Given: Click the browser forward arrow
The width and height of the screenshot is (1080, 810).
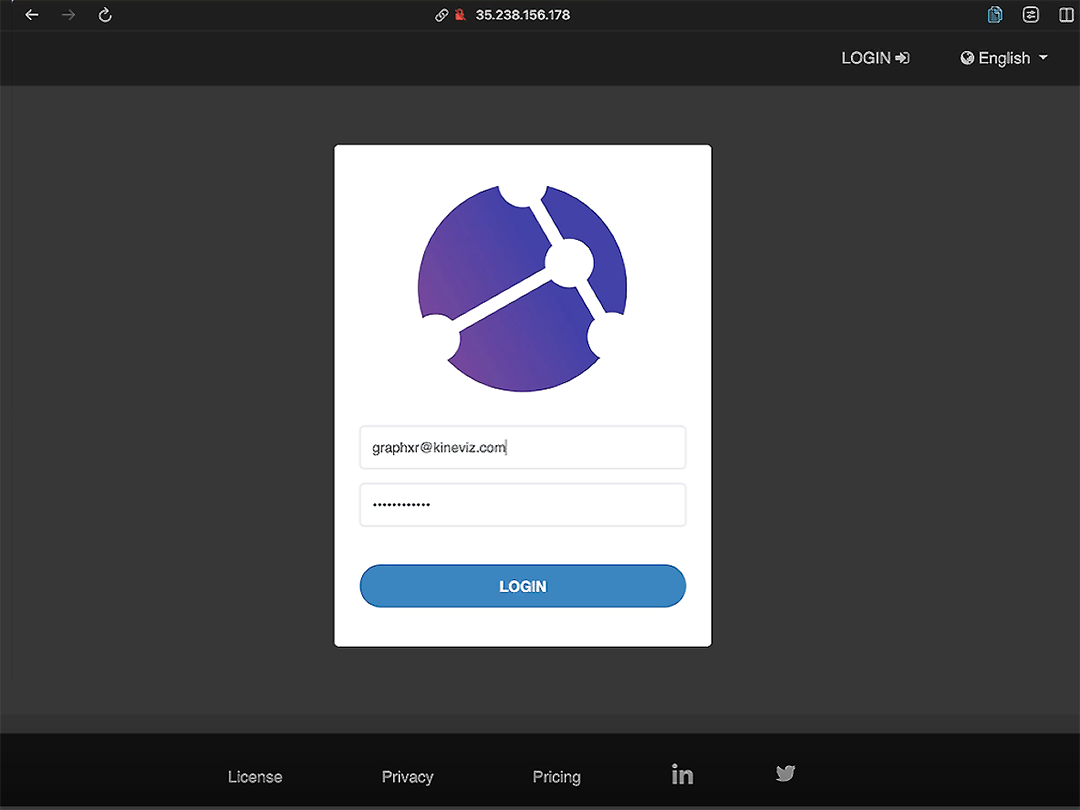Looking at the screenshot, I should coord(68,14).
